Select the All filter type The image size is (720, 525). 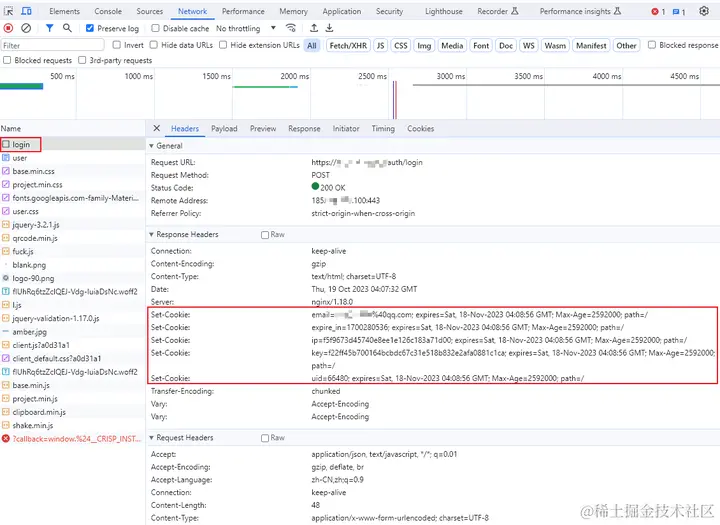(x=312, y=45)
